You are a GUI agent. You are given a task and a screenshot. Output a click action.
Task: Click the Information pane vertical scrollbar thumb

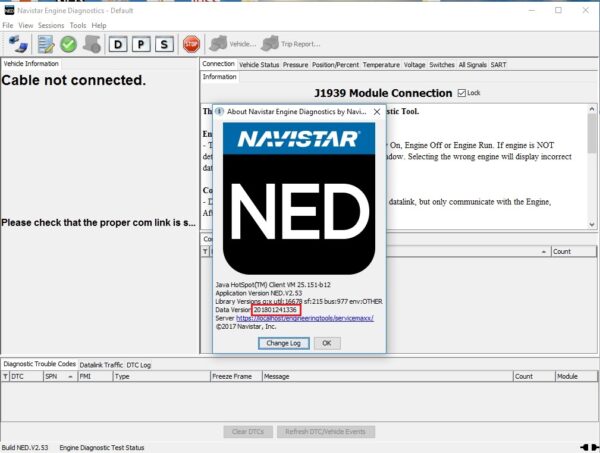point(592,133)
